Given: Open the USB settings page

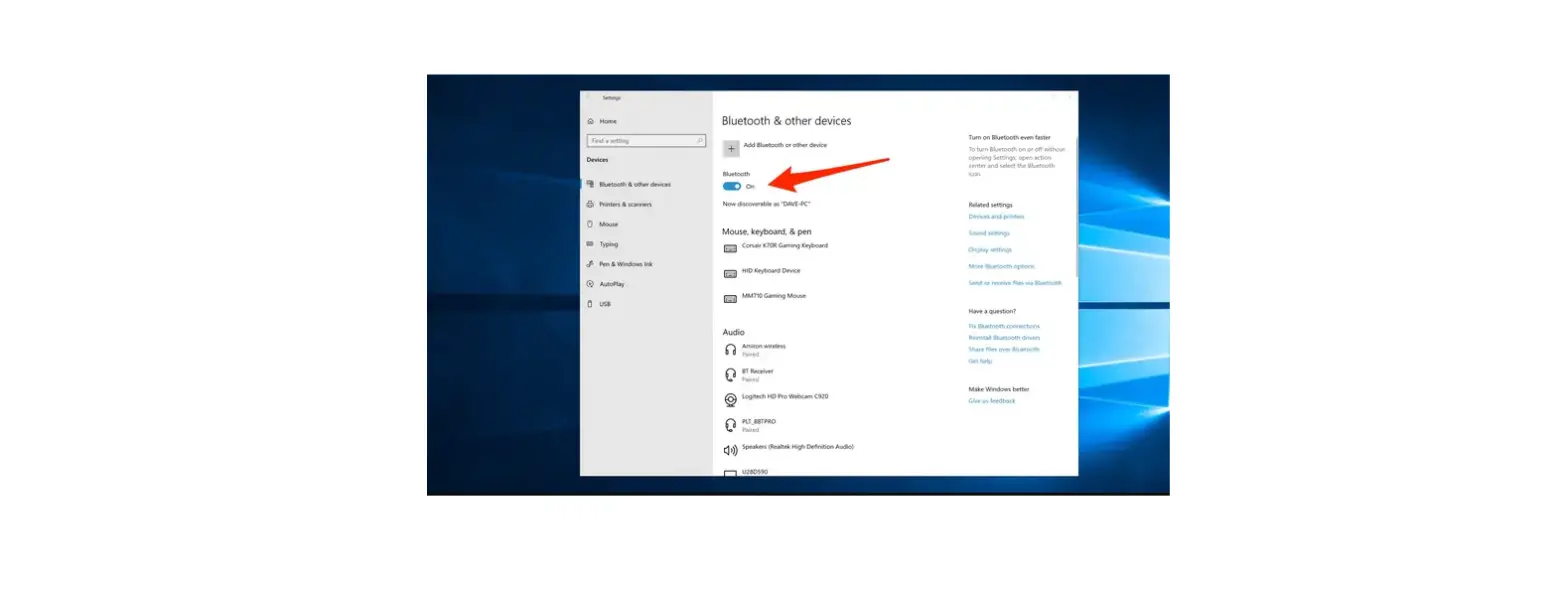Looking at the screenshot, I should tap(605, 304).
